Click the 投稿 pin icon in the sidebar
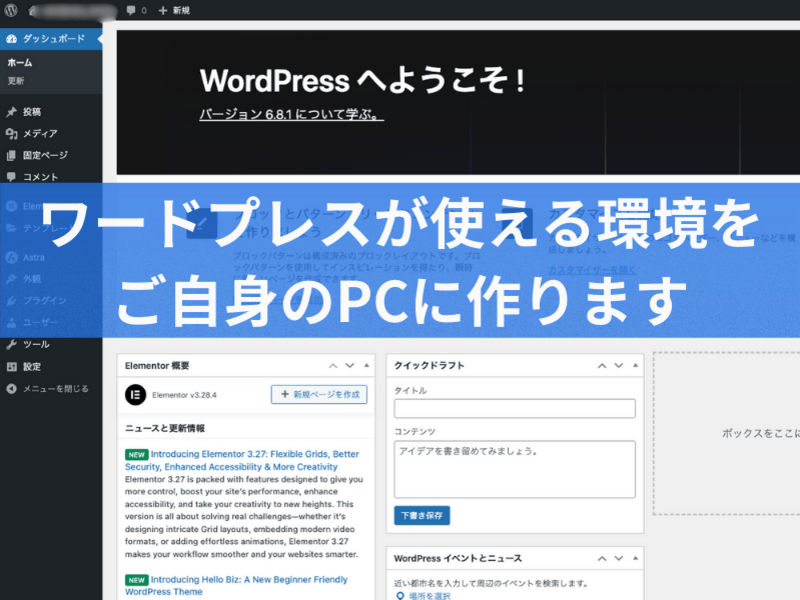800x600 pixels. [x=11, y=112]
